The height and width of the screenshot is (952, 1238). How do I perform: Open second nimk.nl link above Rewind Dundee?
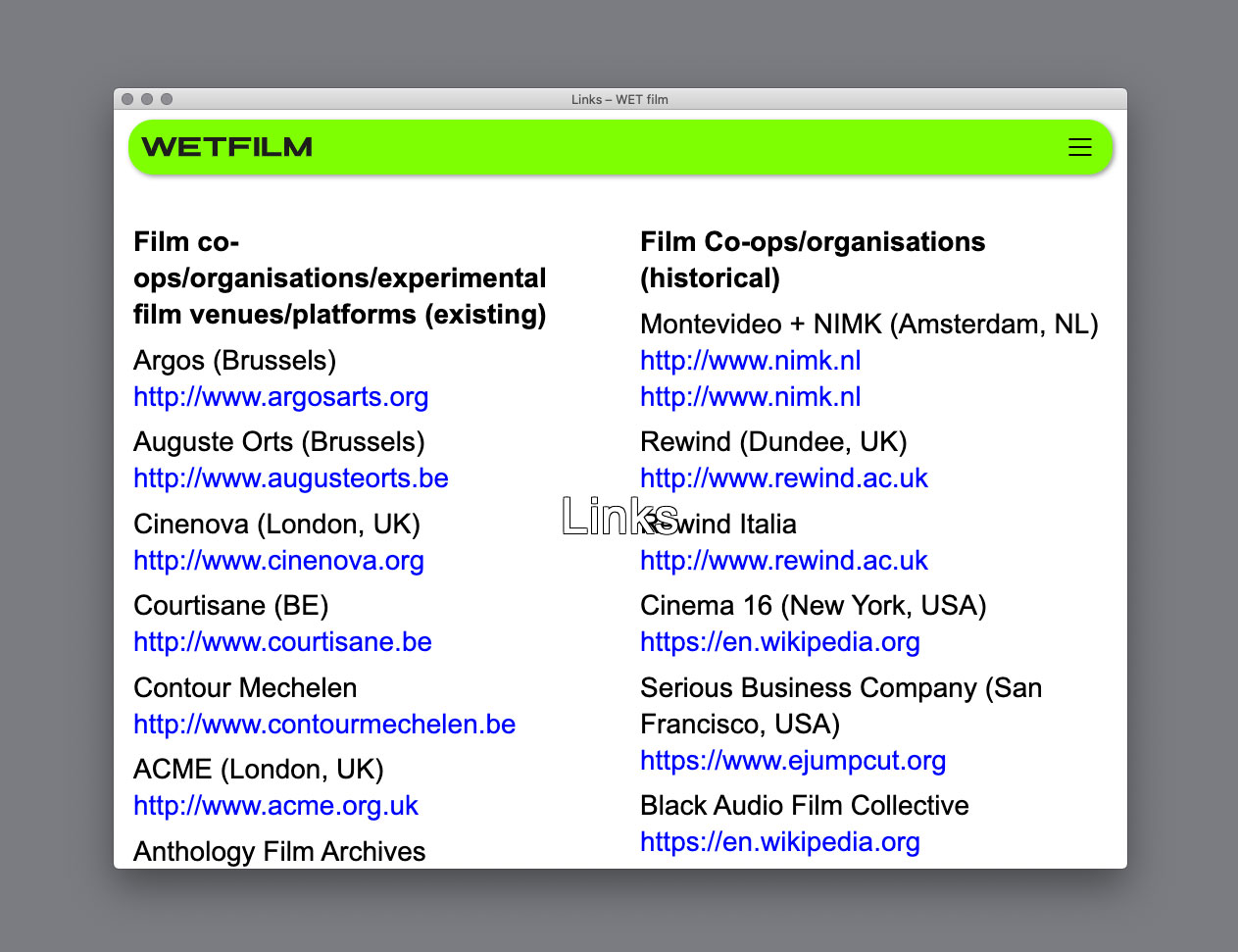coord(751,397)
